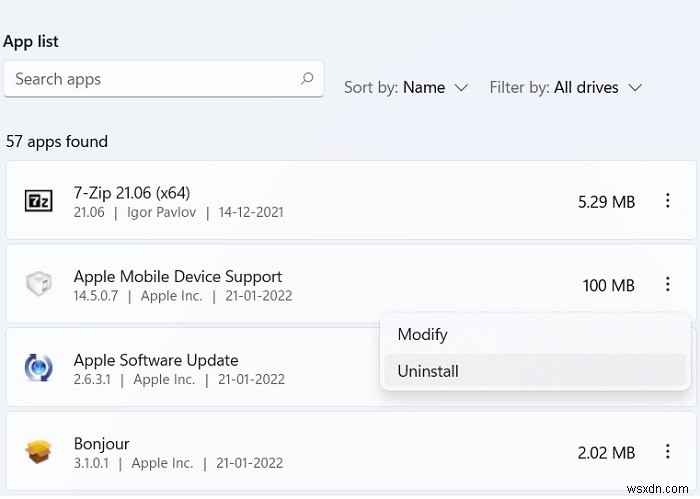
Task: Click the 7-Zip app icon
Action: [38, 201]
